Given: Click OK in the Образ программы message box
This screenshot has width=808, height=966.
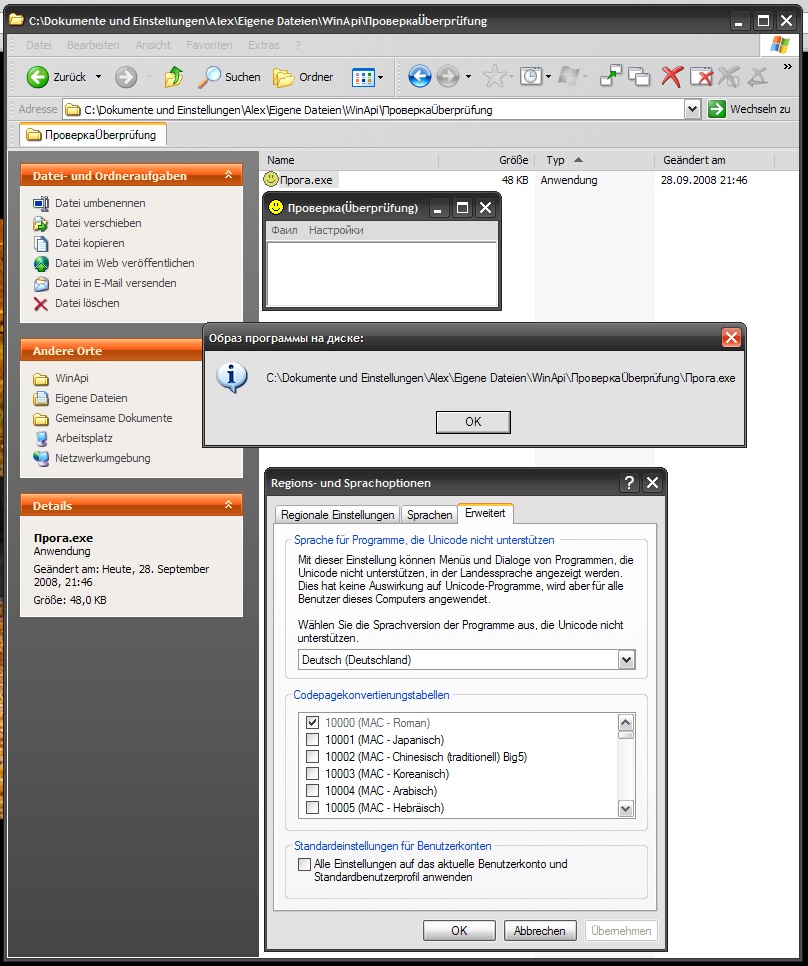Looking at the screenshot, I should click(473, 422).
